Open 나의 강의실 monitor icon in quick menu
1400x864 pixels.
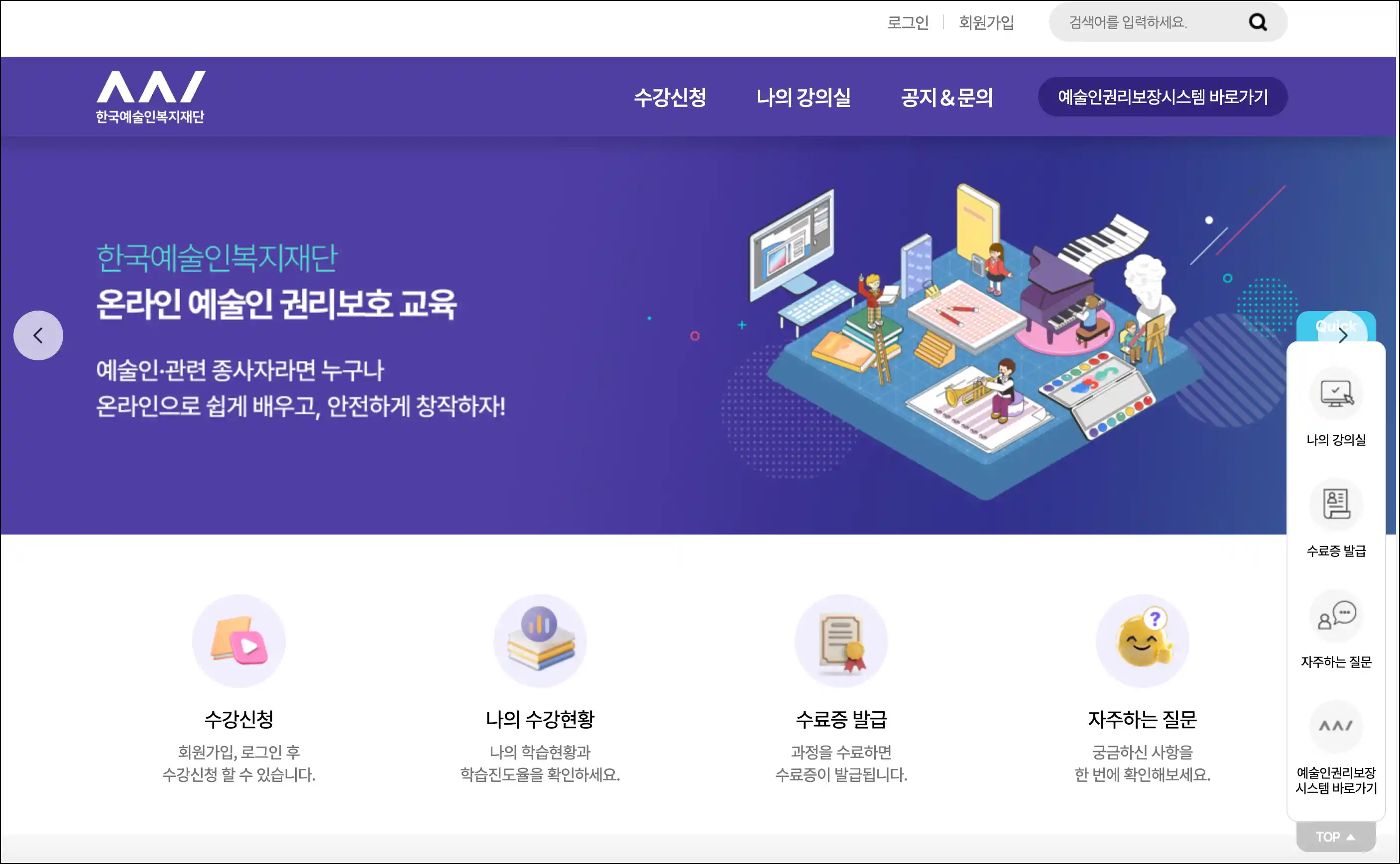(x=1336, y=394)
